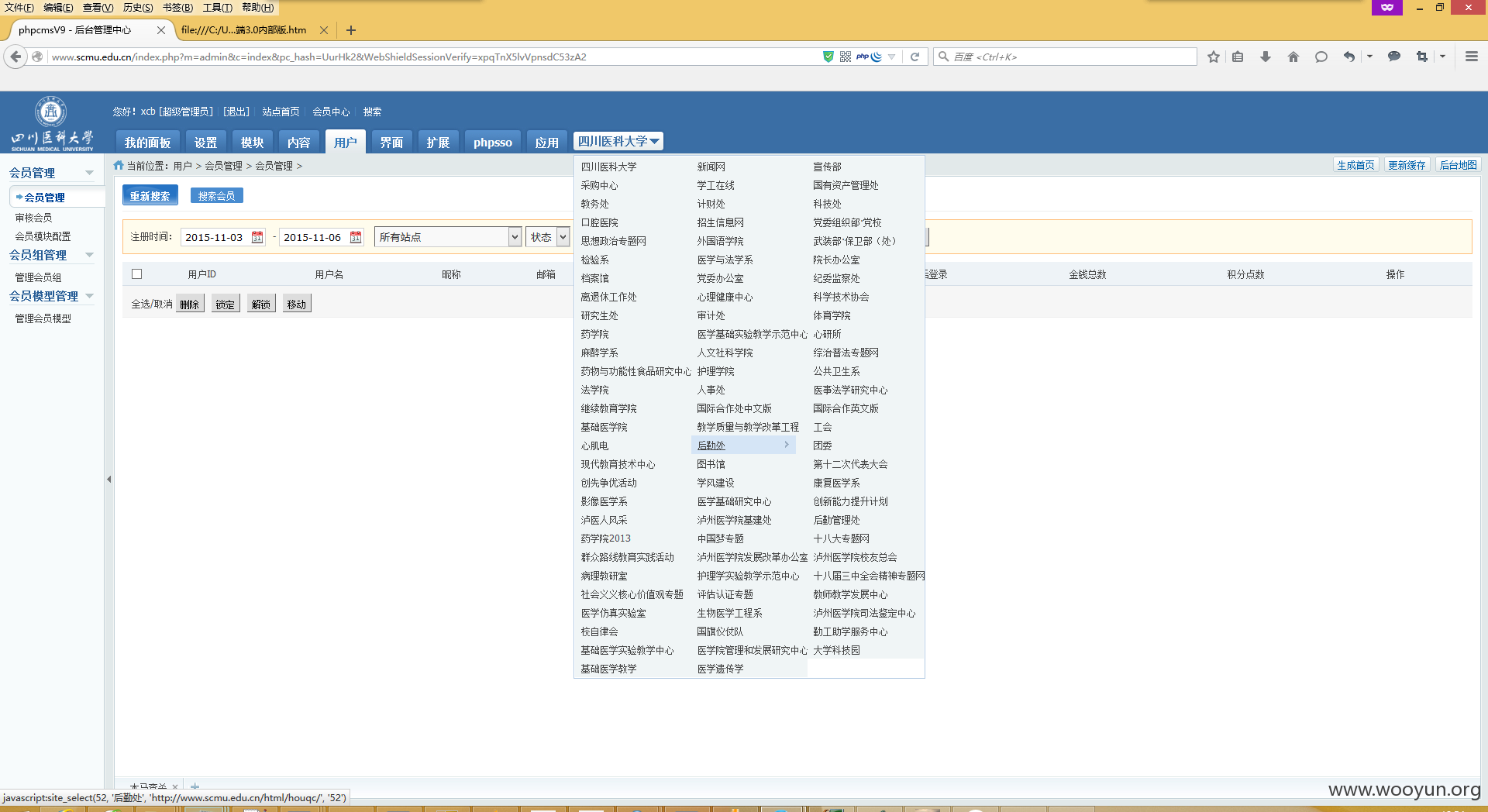This screenshot has width=1488, height=812.
Task: Open dropdown arrow next to undo icon
Action: 1369,57
